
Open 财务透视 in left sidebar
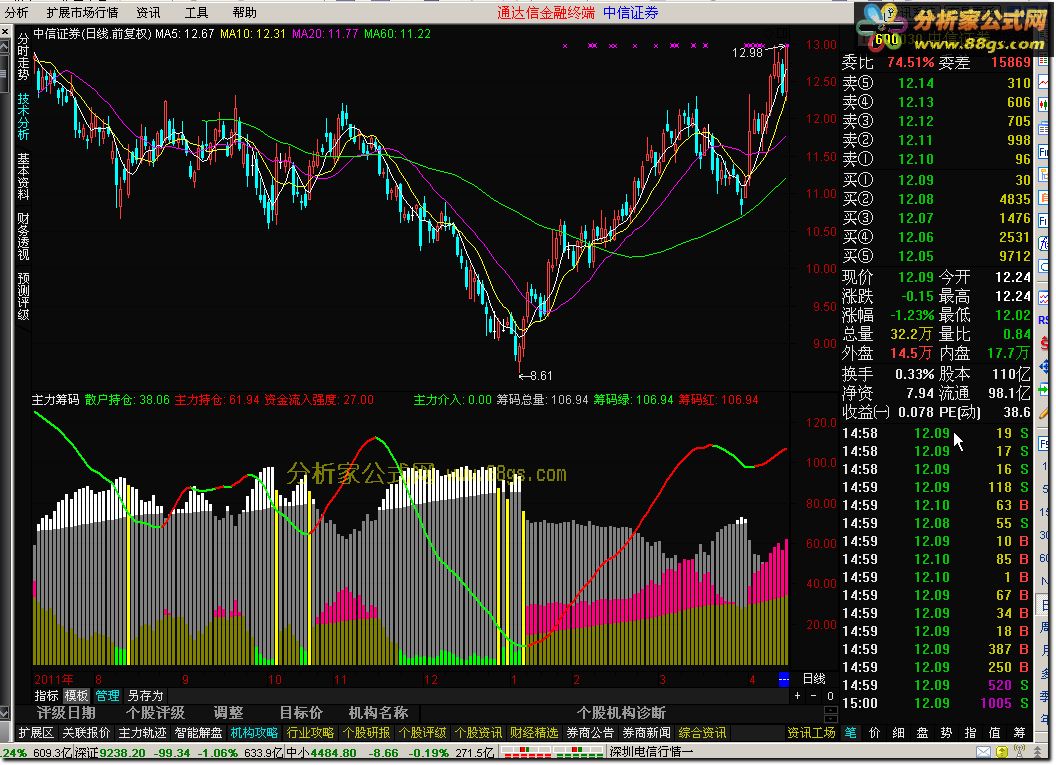[23, 236]
